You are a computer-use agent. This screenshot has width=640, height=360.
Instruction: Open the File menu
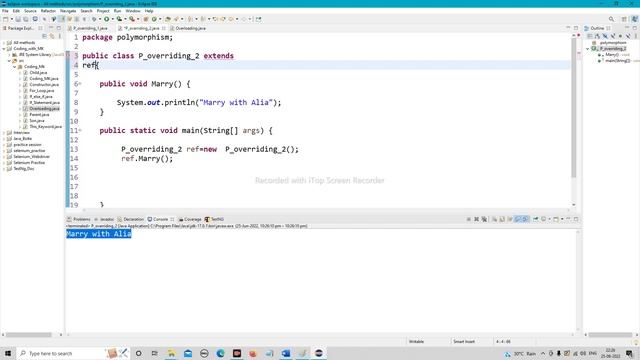coord(5,11)
